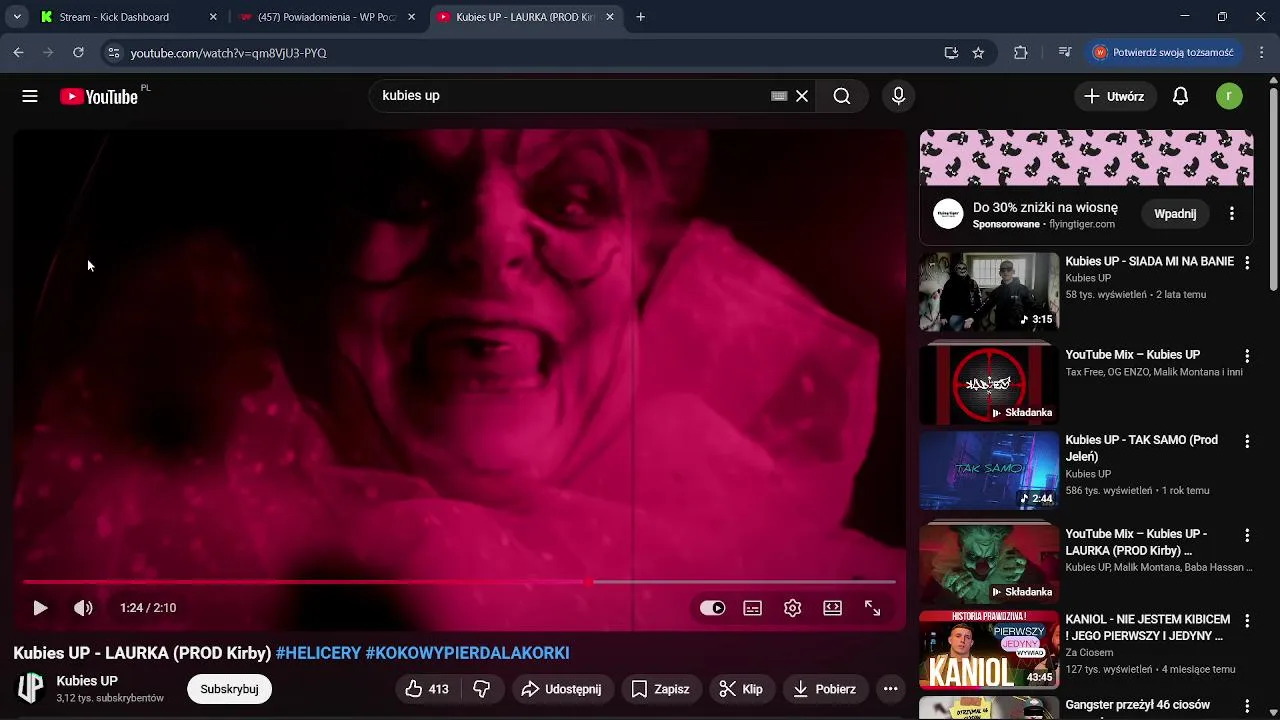Close the Kick Dashboard tab
The height and width of the screenshot is (720, 1280).
(x=213, y=17)
